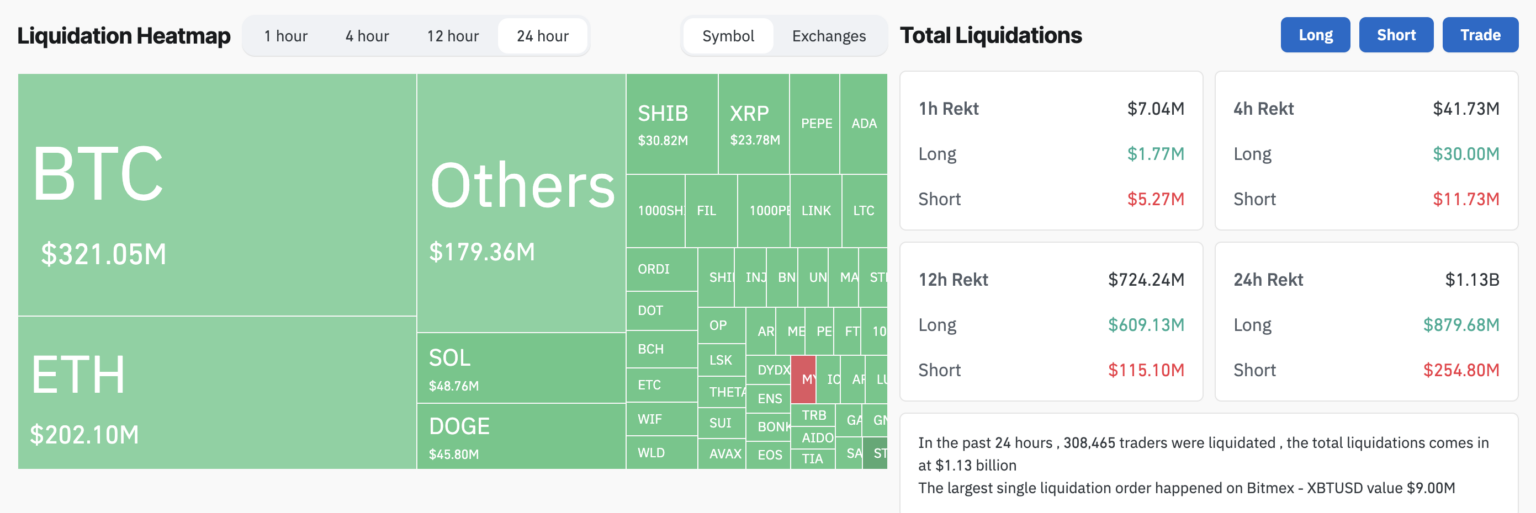Open the BTC heatmap tile
This screenshot has height=513, width=1536.
pos(217,195)
